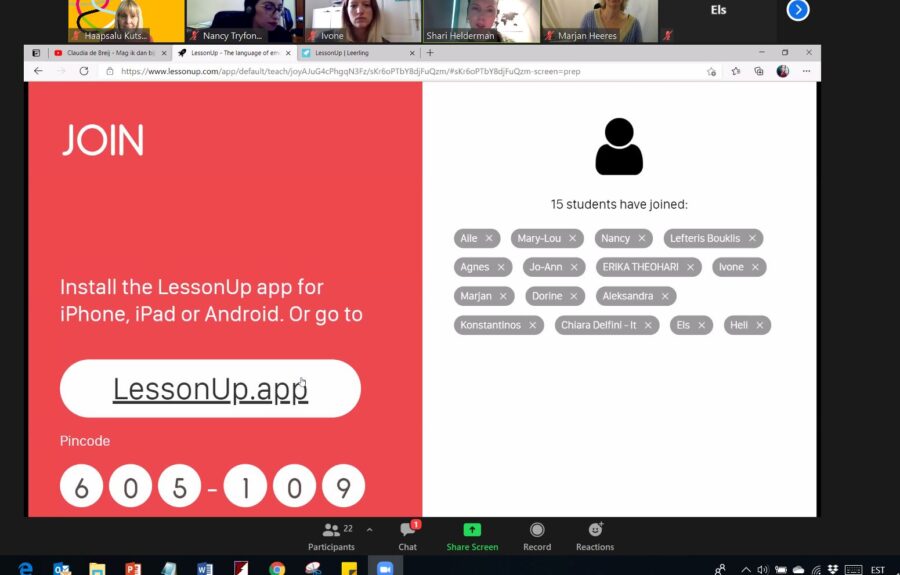Show hidden system tray icons
Viewport: 900px width, 575px height.
click(746, 569)
